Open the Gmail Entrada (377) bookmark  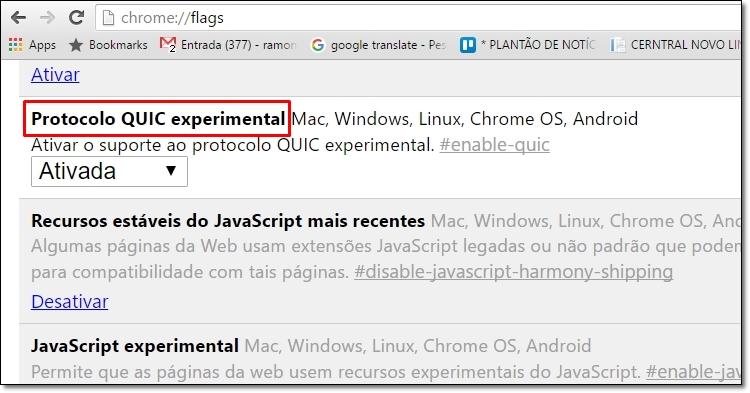click(228, 45)
